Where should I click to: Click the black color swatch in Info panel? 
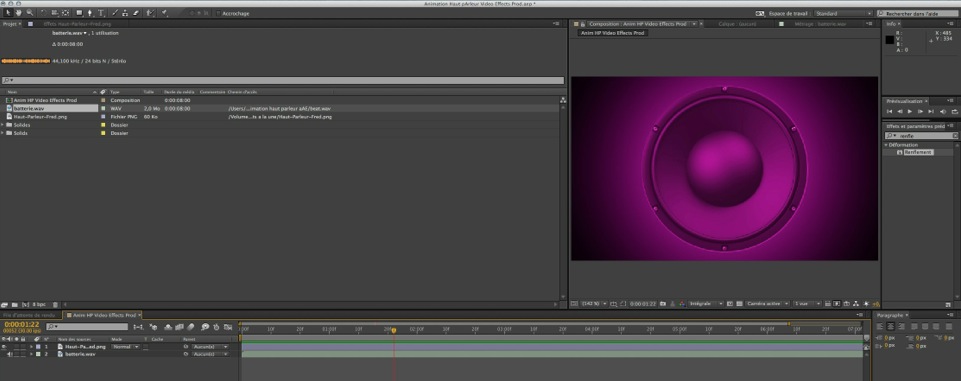(889, 40)
